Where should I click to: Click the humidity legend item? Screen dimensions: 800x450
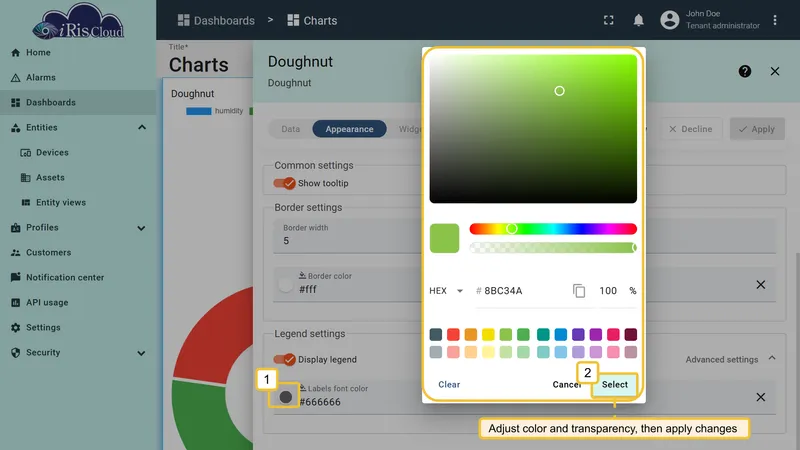pyautogui.click(x=215, y=111)
